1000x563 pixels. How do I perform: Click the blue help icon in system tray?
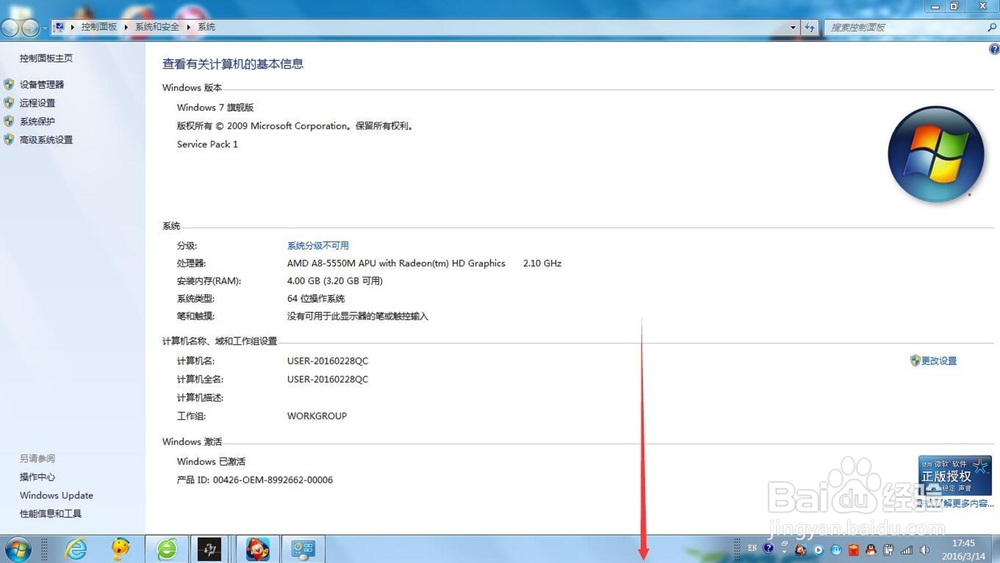tap(768, 548)
